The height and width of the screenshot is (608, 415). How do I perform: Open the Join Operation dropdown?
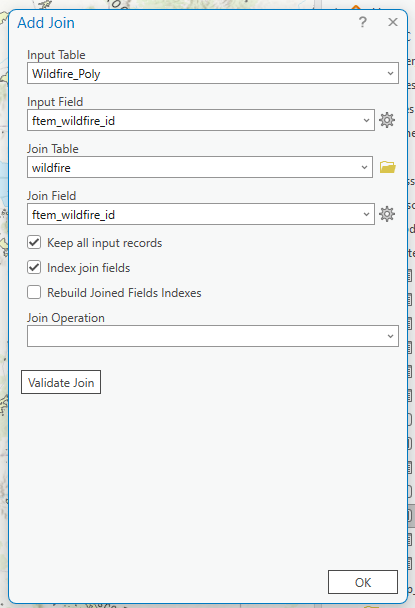click(213, 336)
